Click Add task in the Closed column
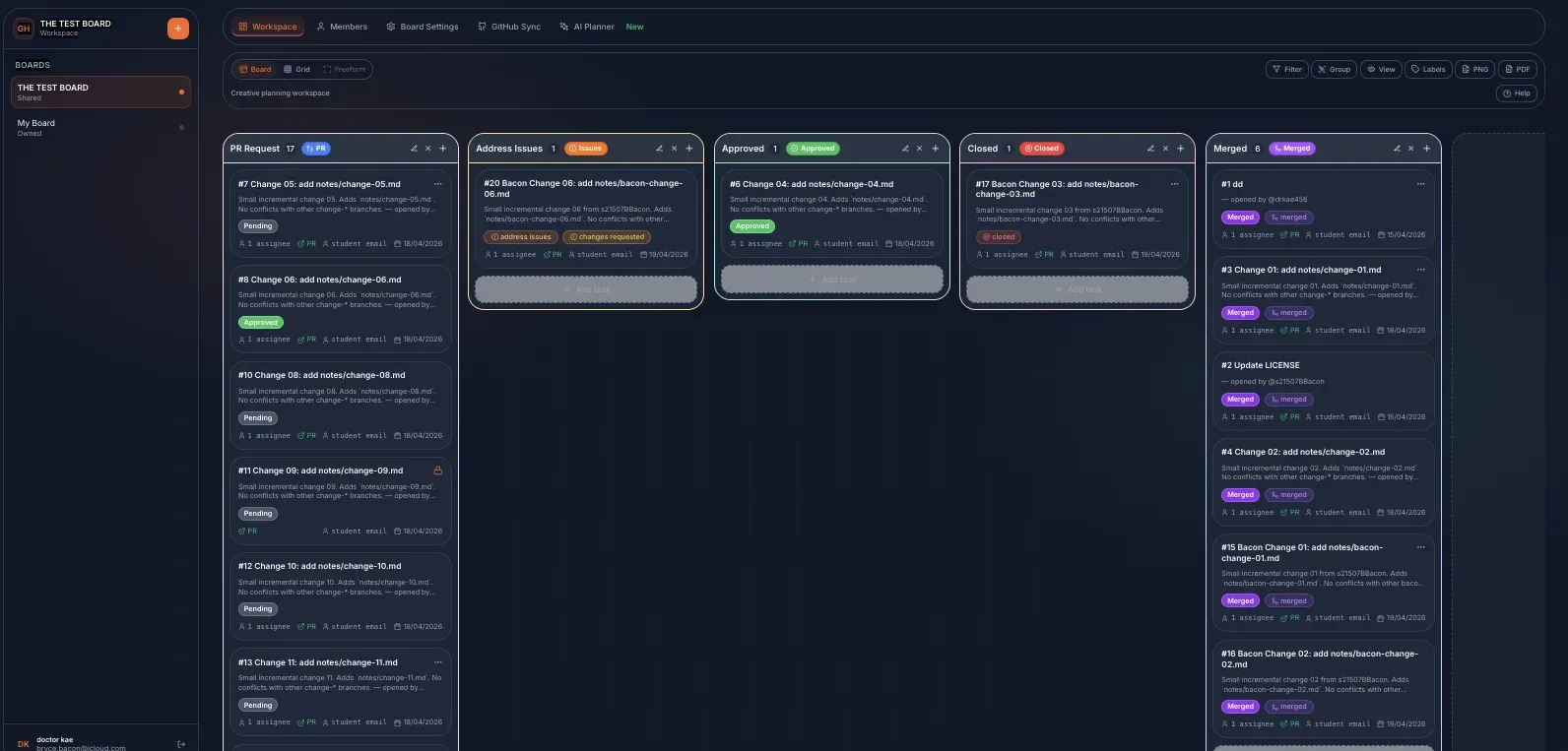The width and height of the screenshot is (1568, 751). click(x=1078, y=289)
